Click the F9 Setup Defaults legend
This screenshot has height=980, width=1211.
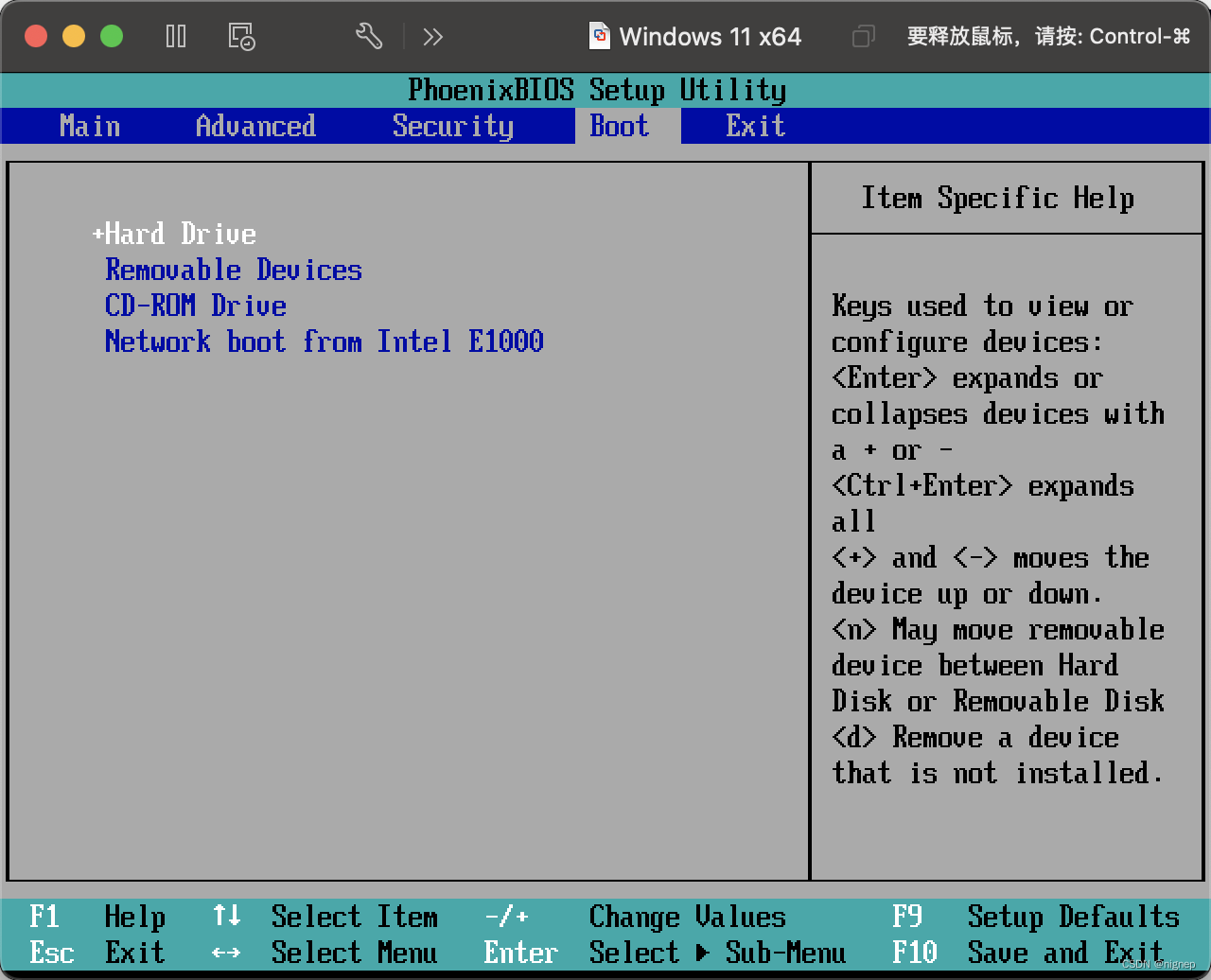(1036, 917)
